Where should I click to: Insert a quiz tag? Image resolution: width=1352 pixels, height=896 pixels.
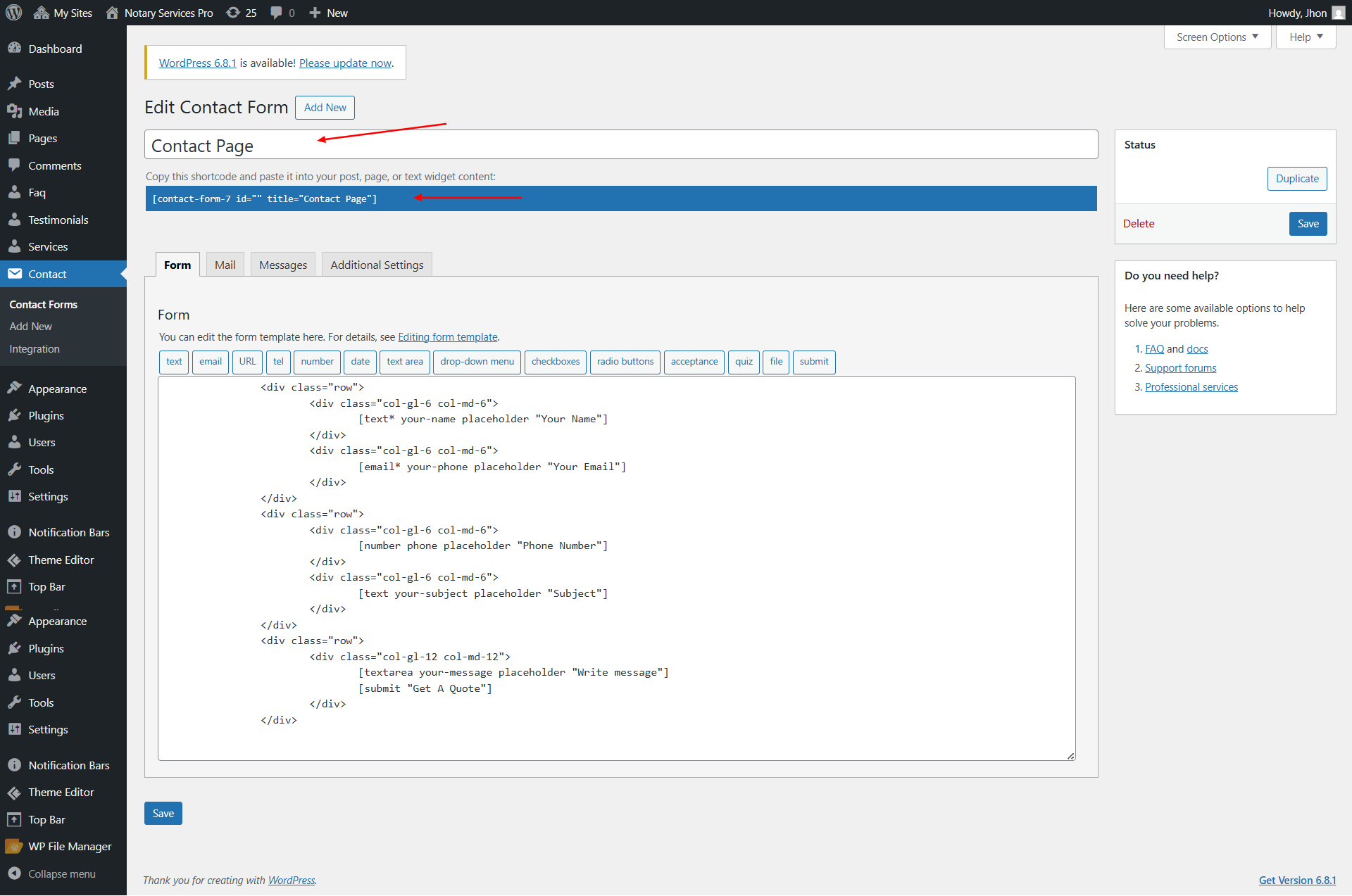(744, 362)
